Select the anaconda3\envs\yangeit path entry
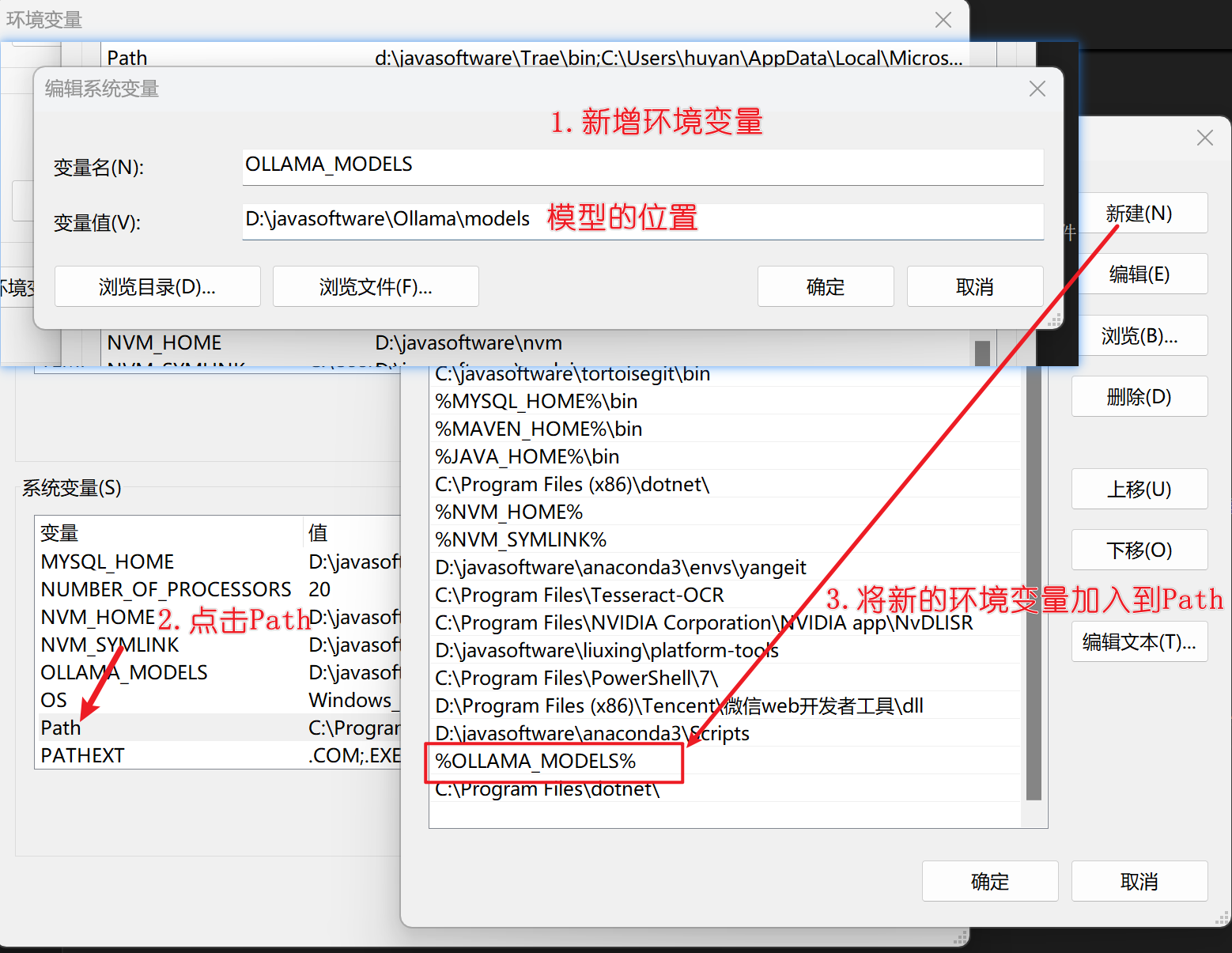Screen dimensions: 1232x953 pyautogui.click(x=725, y=567)
